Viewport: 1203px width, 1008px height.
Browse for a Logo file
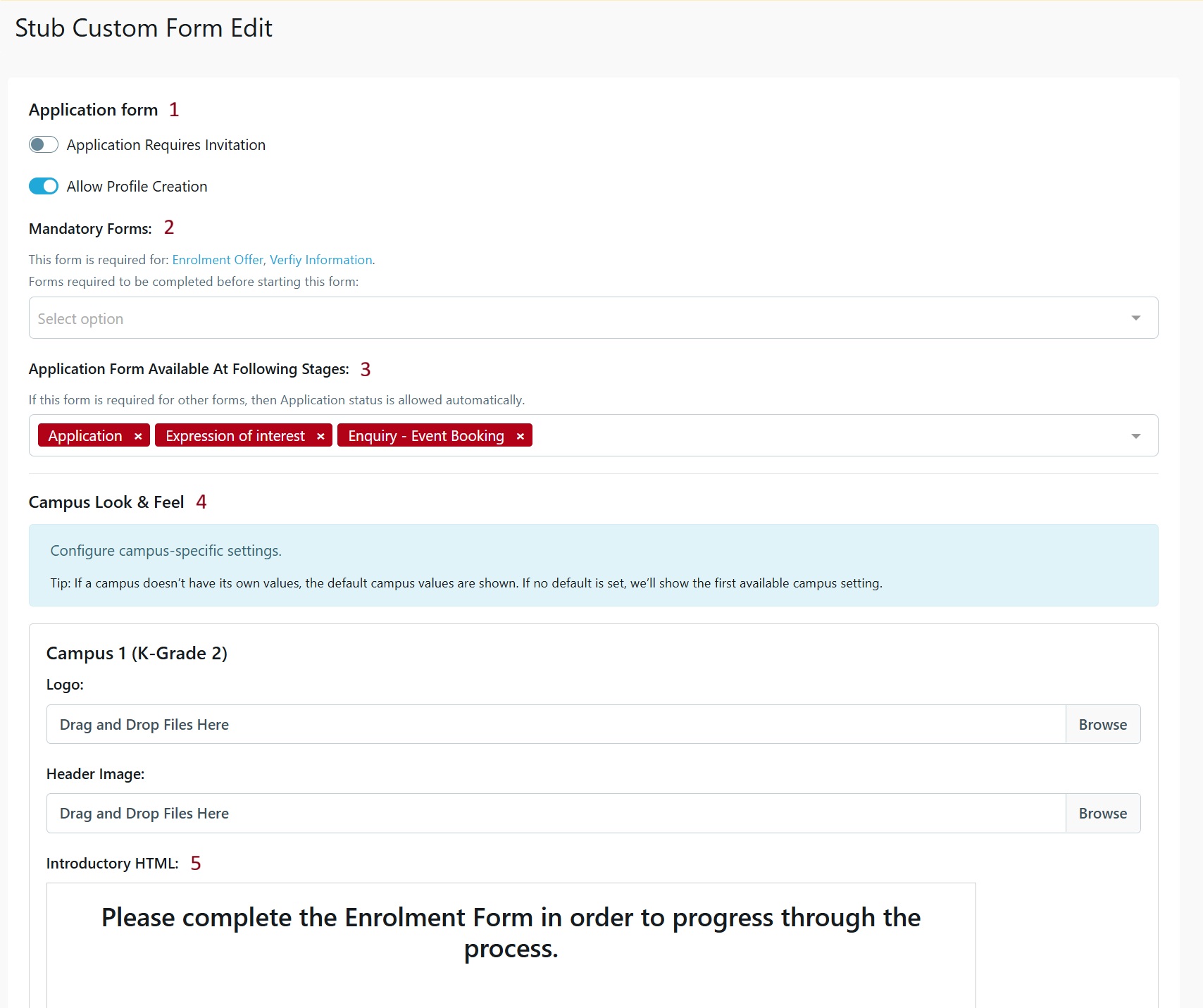click(x=1102, y=724)
